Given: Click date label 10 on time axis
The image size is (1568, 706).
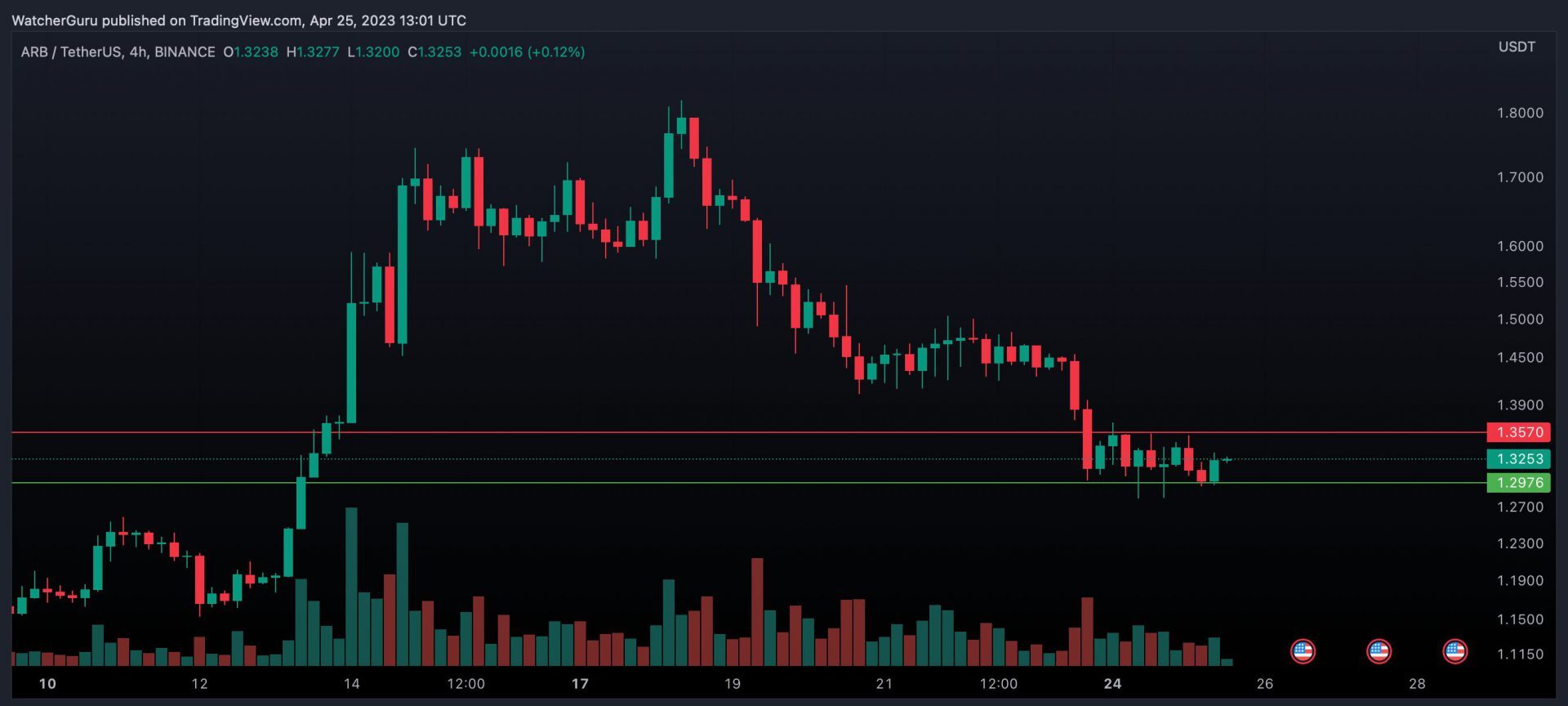Looking at the screenshot, I should [x=48, y=684].
